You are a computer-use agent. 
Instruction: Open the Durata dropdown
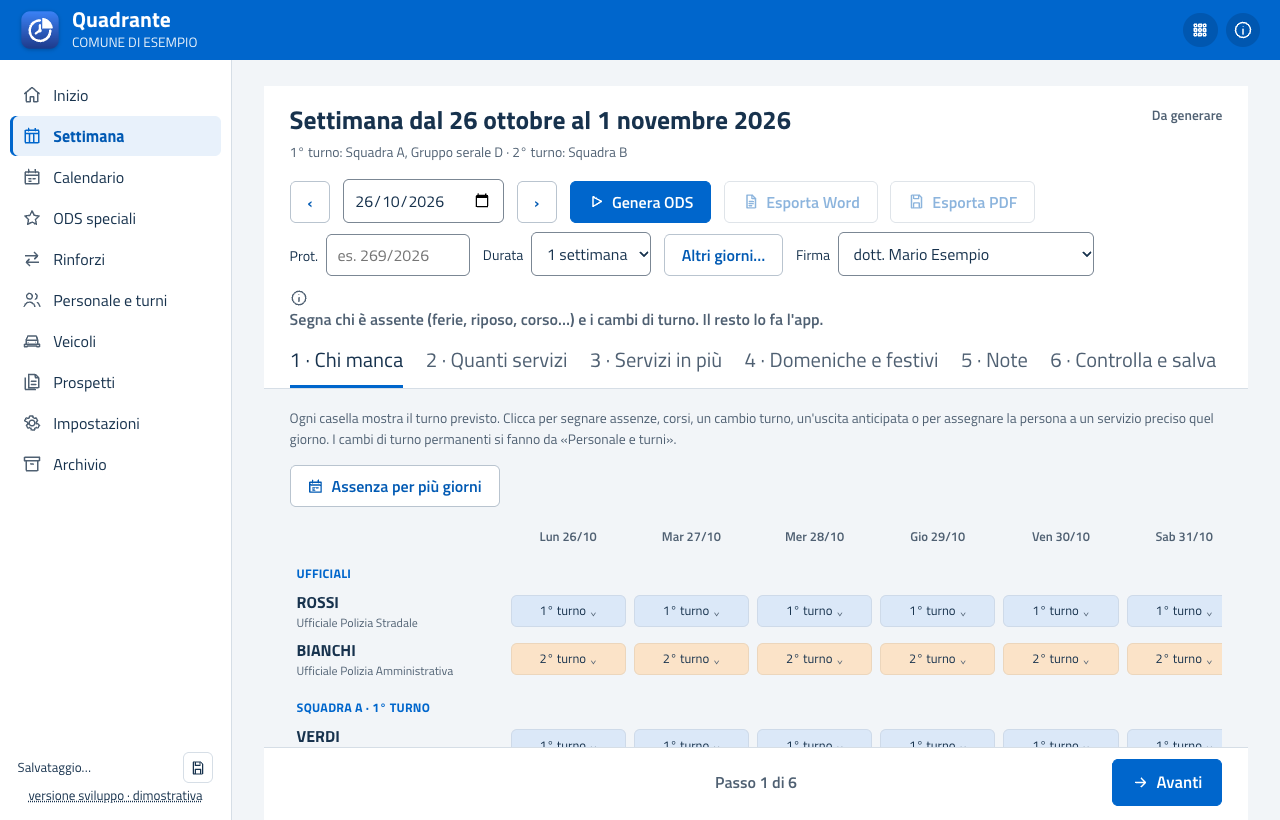click(x=591, y=254)
